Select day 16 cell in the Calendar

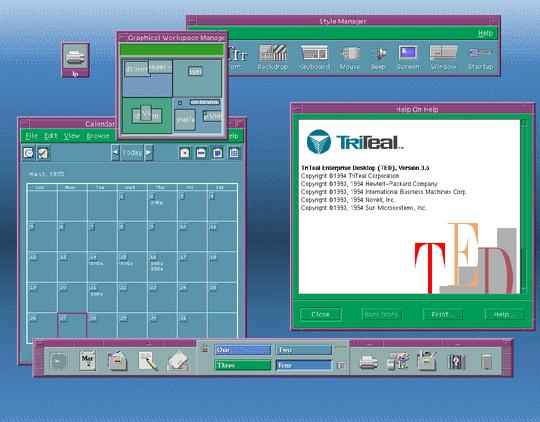click(162, 267)
